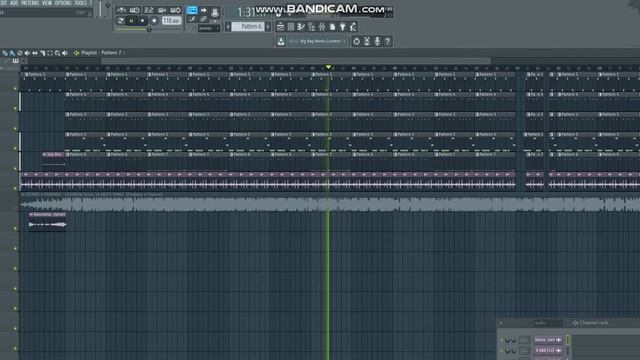640x360 pixels.
Task: Click the second purple channel button in rack
Action: 548,351
